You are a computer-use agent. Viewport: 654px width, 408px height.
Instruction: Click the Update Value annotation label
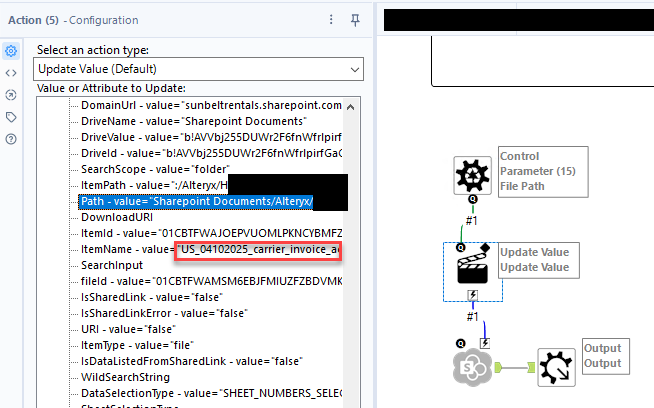538,260
